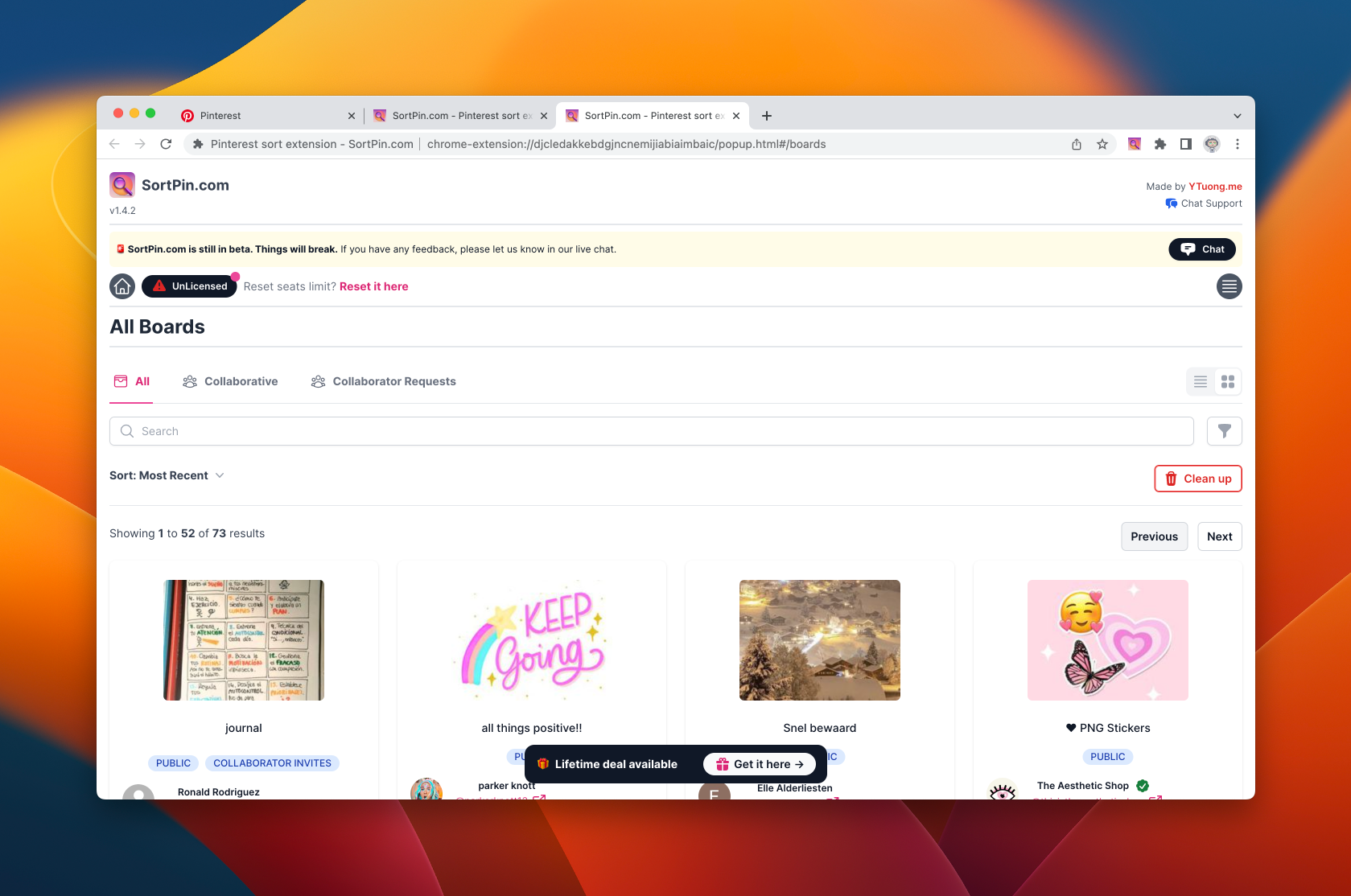Viewport: 1351px width, 896px height.
Task: Click the "all things positive!!" board title
Action: pos(532,728)
